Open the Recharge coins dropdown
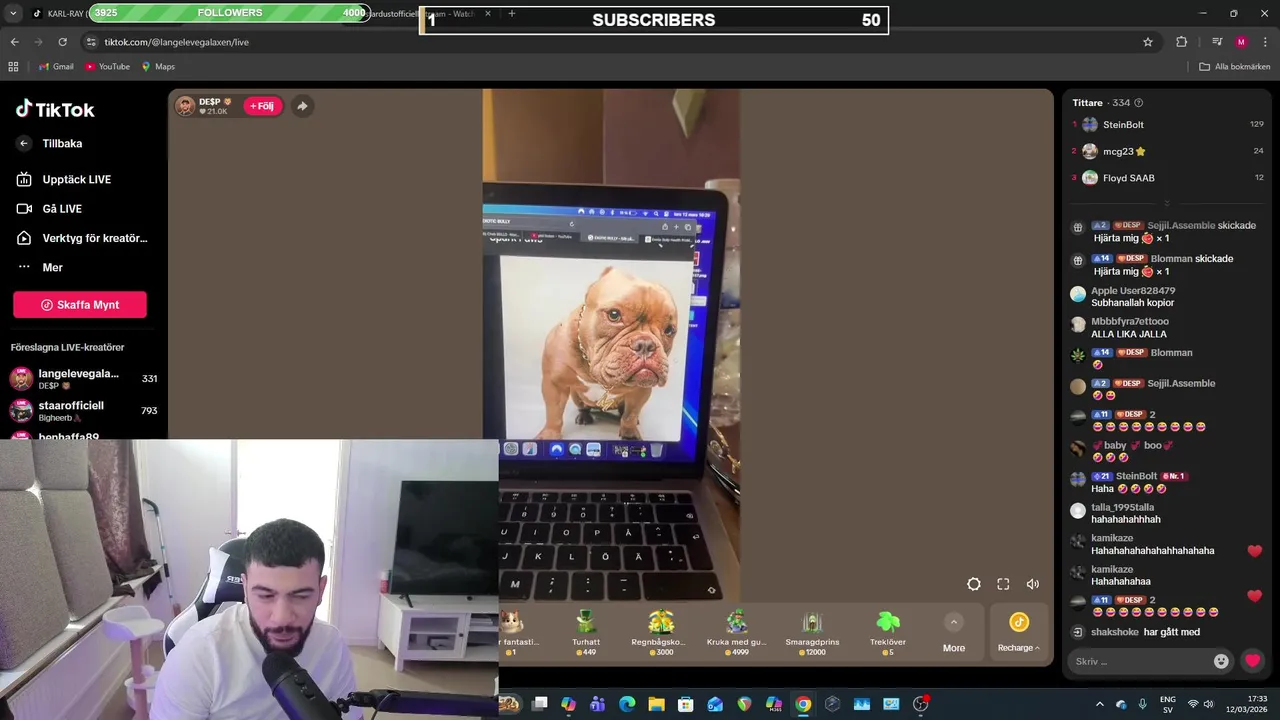 tap(1019, 634)
